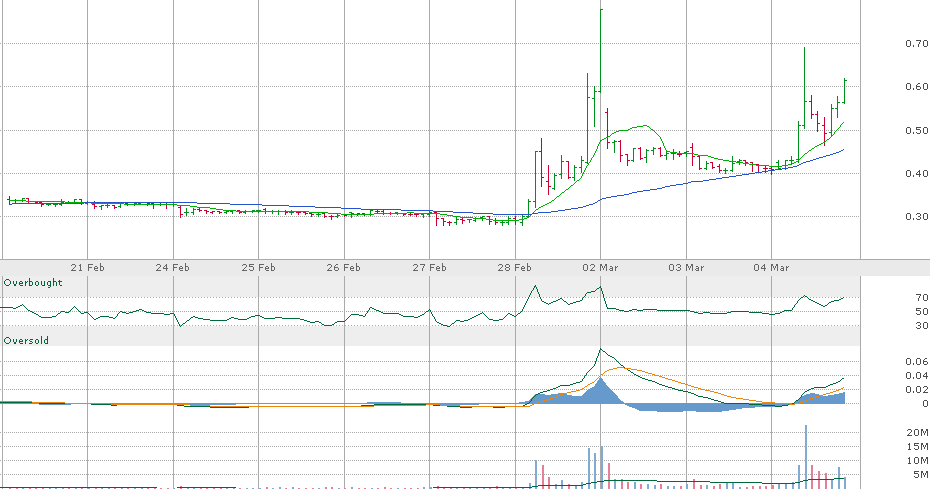Click the 27 Feb date label
The image size is (930, 489).
pos(429,268)
